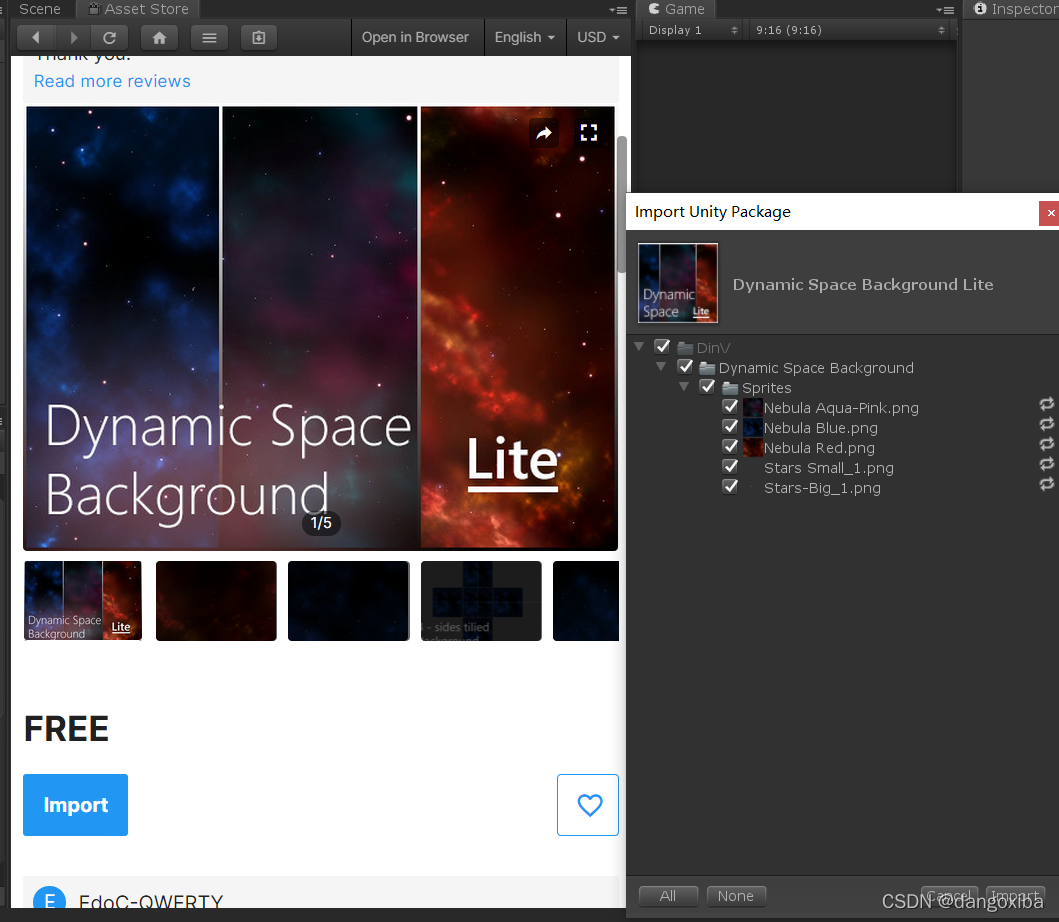
Task: Go forward in Asset Store navigation
Action: [74, 38]
